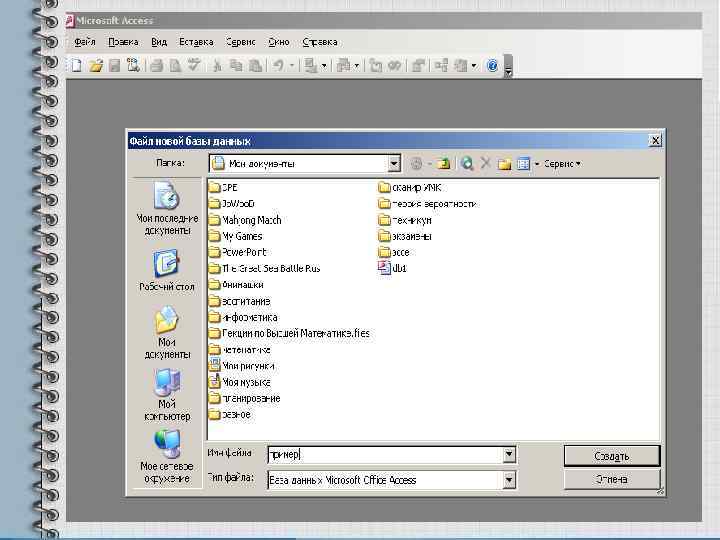Open the Мои документы sidebar shortcut

[167, 332]
